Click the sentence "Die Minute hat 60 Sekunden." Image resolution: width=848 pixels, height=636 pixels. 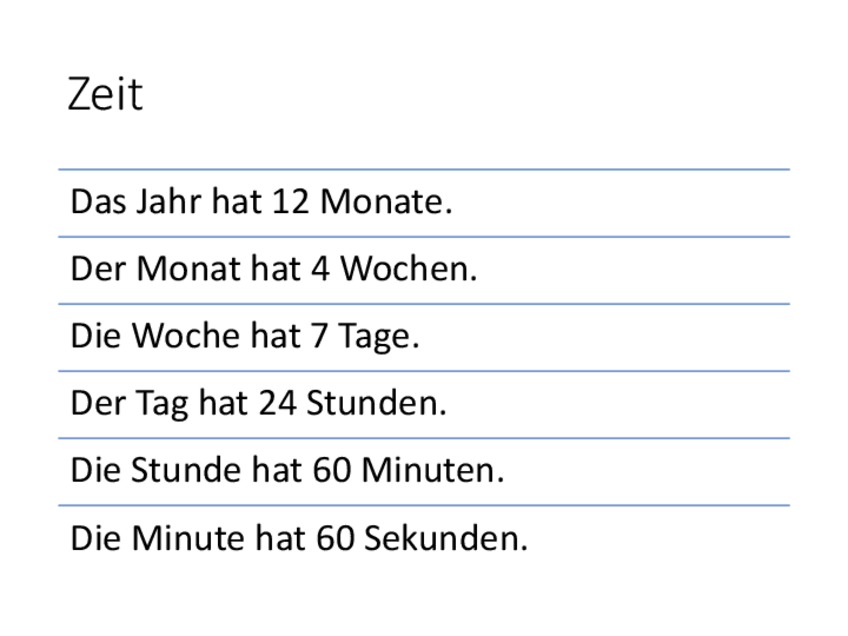pyautogui.click(x=298, y=539)
